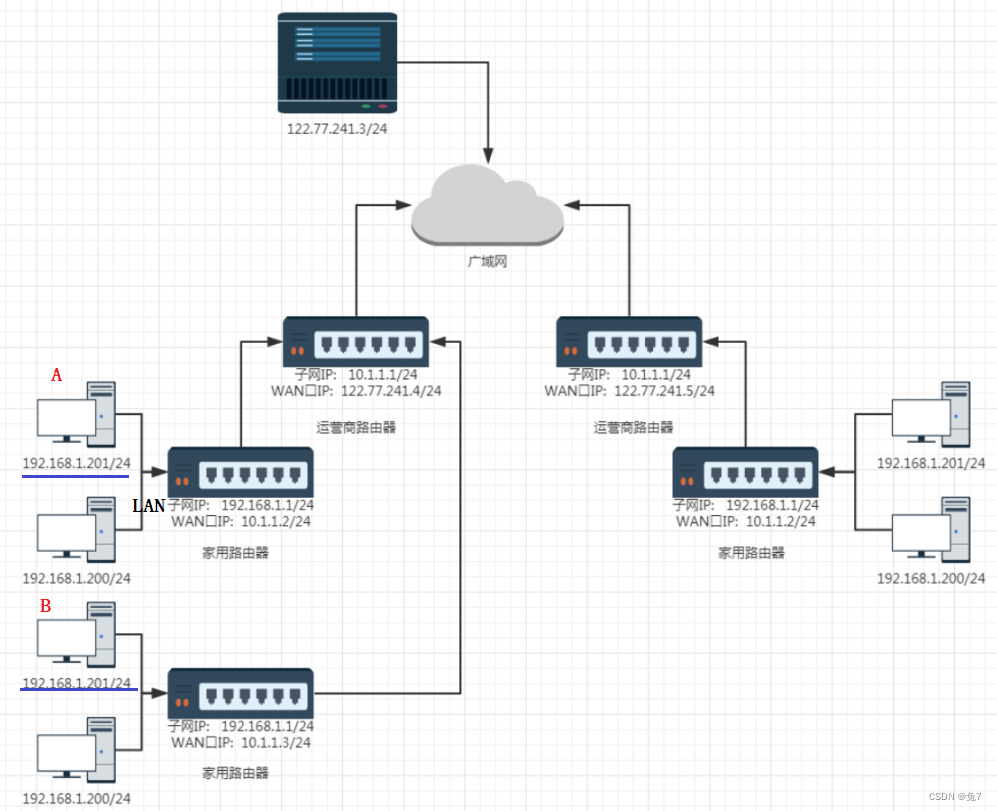Click 运营商路由器 caption under the 122.77.241.5 router
This screenshot has width=997, height=811.
[633, 427]
